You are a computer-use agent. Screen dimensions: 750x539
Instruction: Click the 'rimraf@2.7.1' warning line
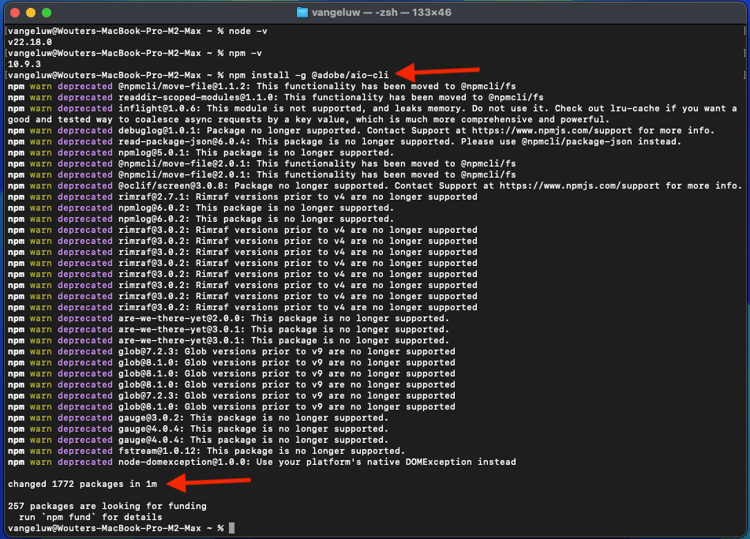click(x=243, y=197)
